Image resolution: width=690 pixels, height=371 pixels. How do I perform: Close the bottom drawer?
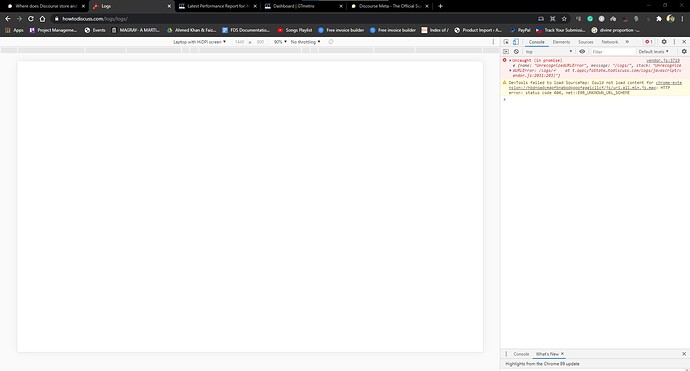coord(684,354)
